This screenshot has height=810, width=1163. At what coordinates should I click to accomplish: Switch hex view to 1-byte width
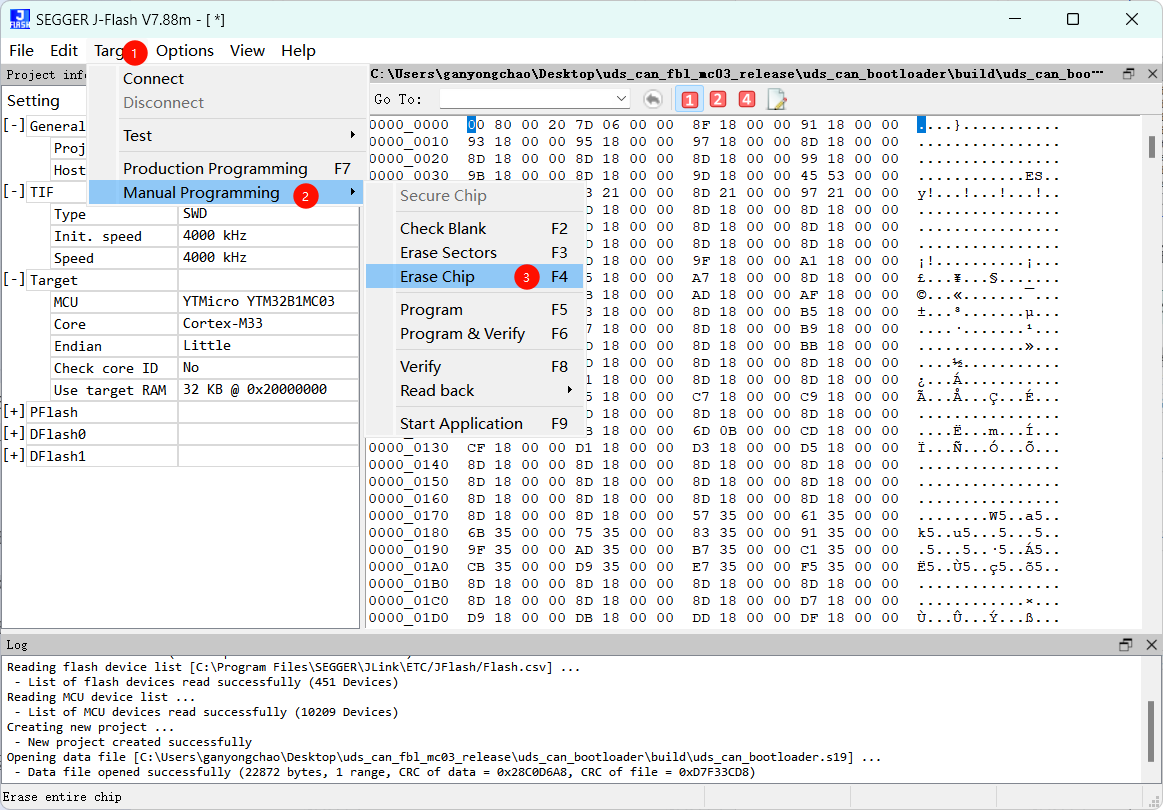[690, 99]
